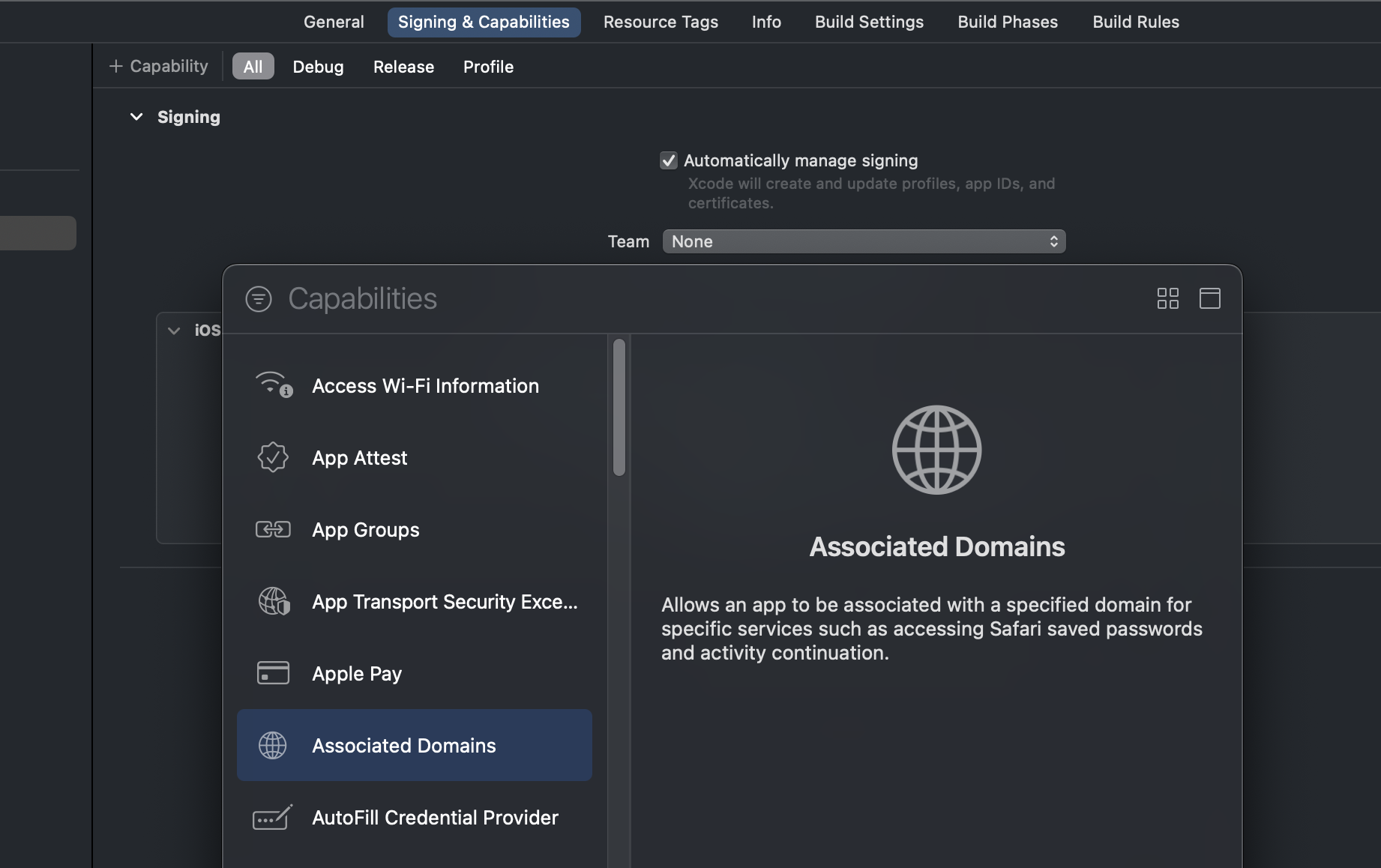Screen dimensions: 1381x868
Task: Select App Transport Security Exce... row
Action: (x=415, y=601)
